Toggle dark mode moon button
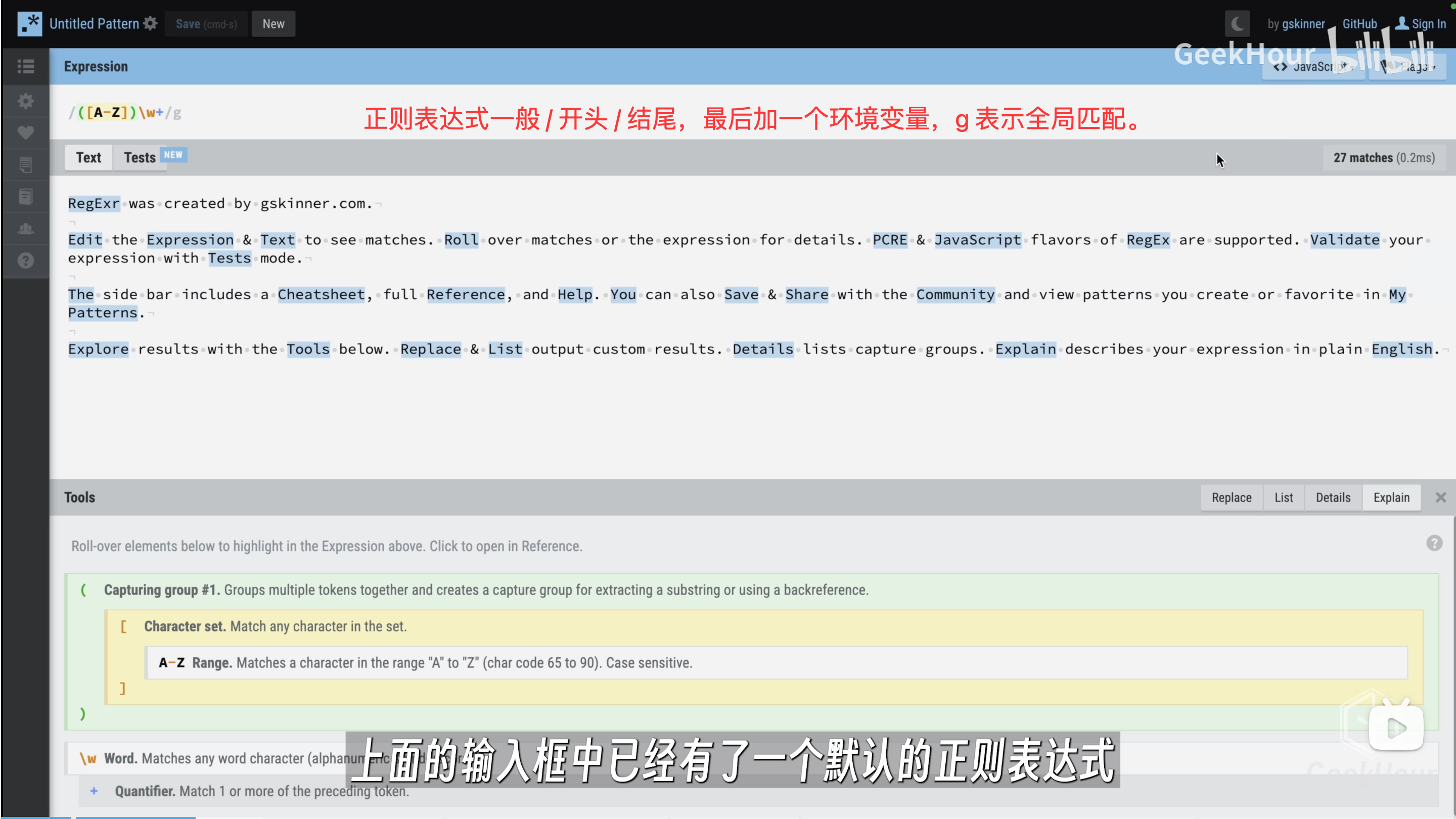Viewport: 1456px width, 819px height. point(1237,24)
